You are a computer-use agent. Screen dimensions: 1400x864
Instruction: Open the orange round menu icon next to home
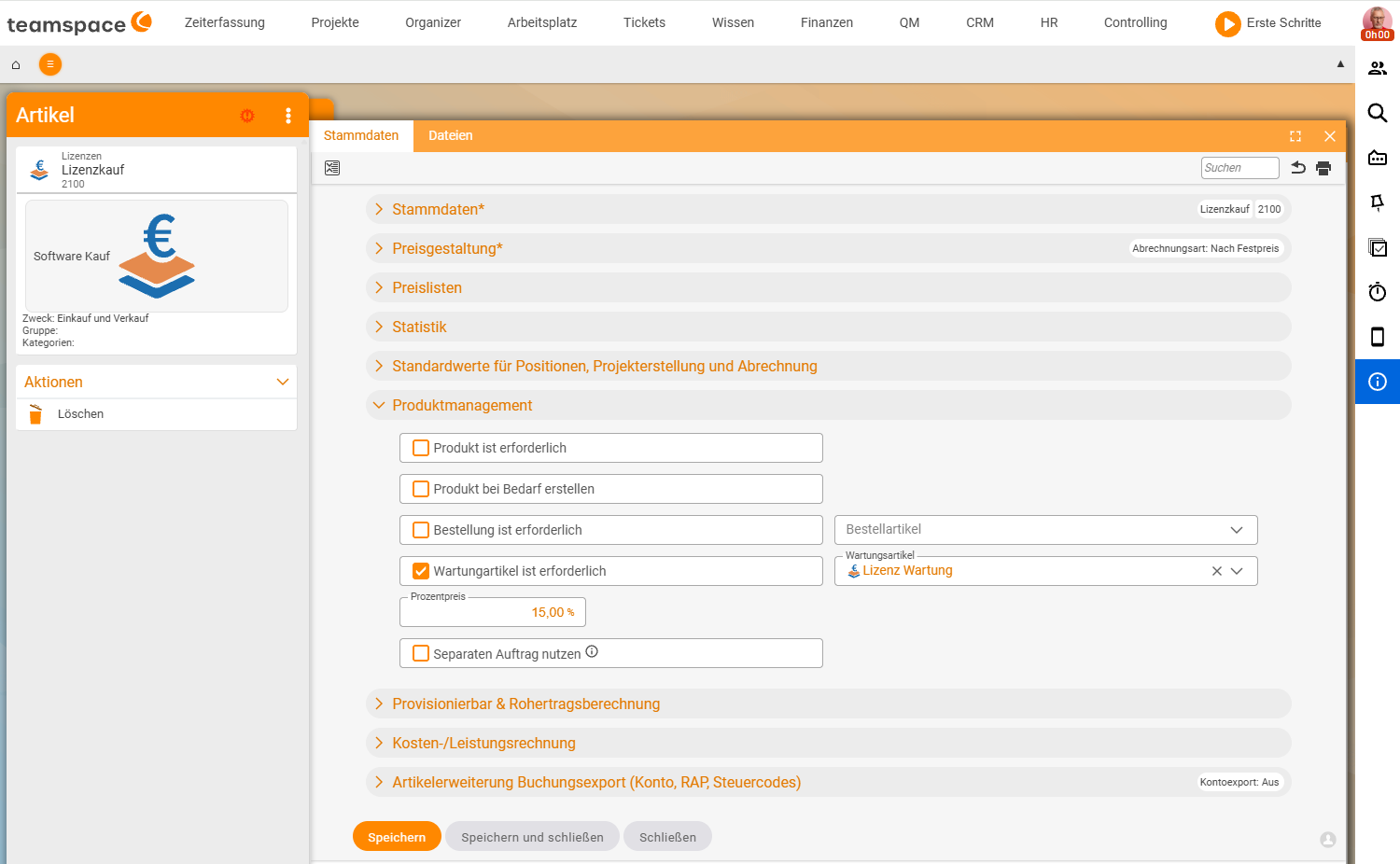point(50,64)
